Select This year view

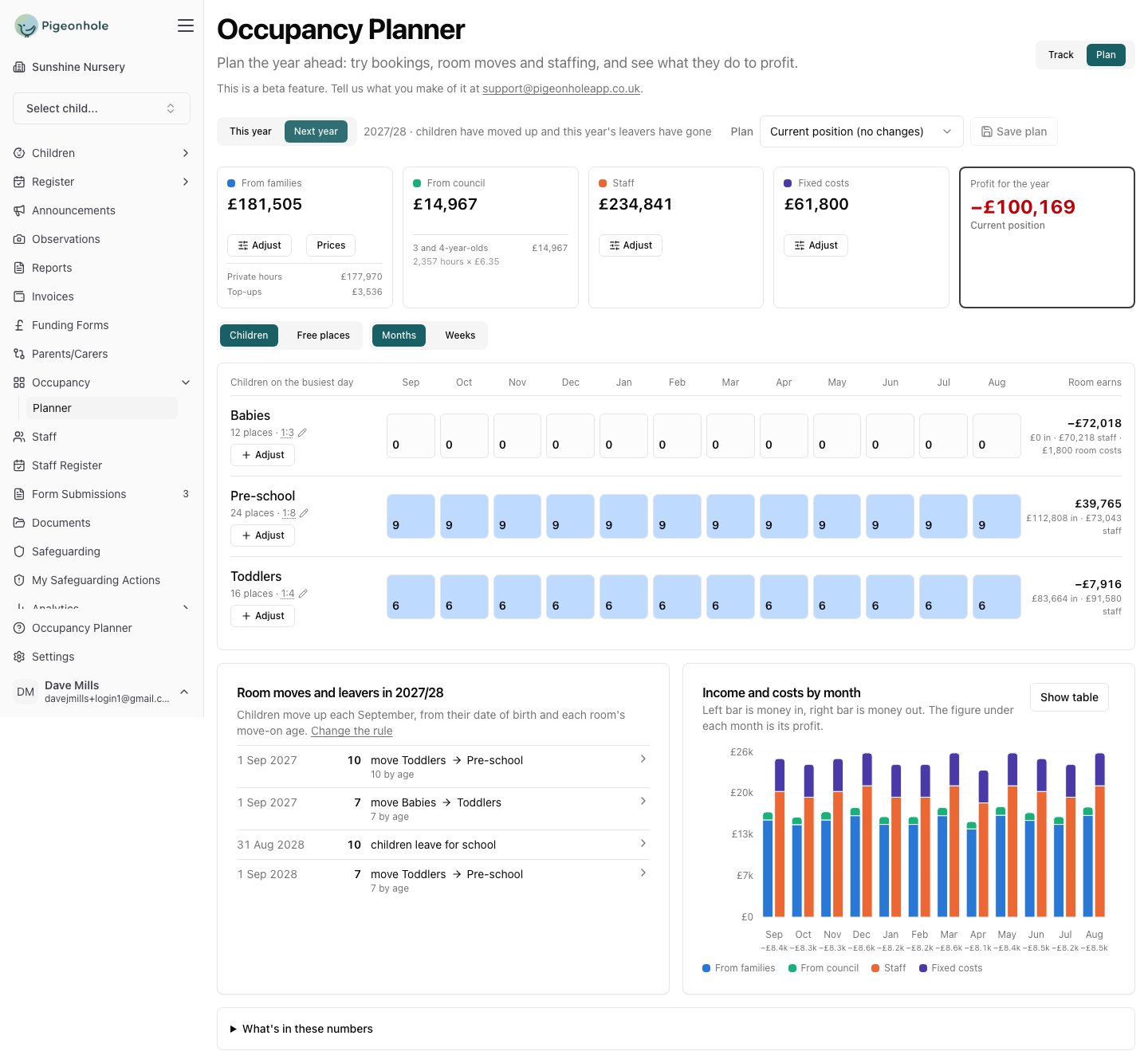250,131
